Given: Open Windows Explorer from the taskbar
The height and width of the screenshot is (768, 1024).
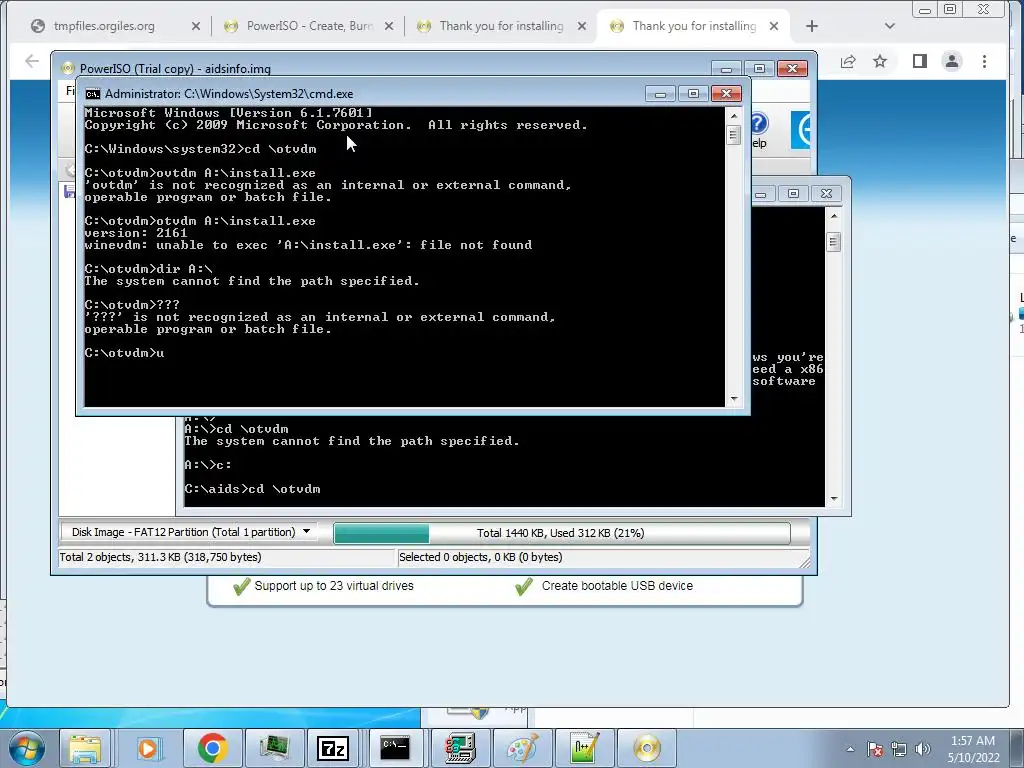Looking at the screenshot, I should [x=85, y=748].
